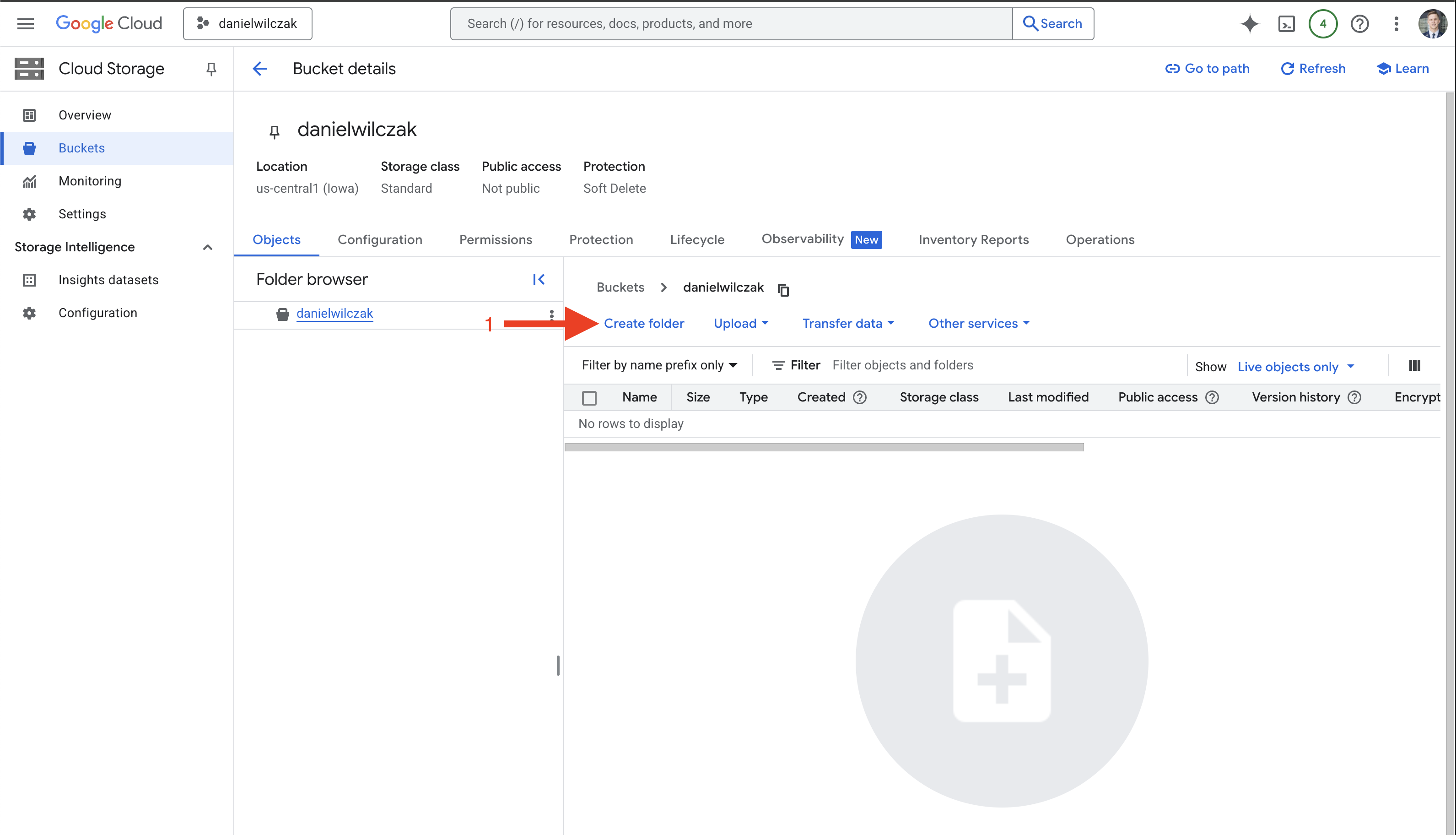Open Monitoring in the sidebar

click(x=117, y=181)
